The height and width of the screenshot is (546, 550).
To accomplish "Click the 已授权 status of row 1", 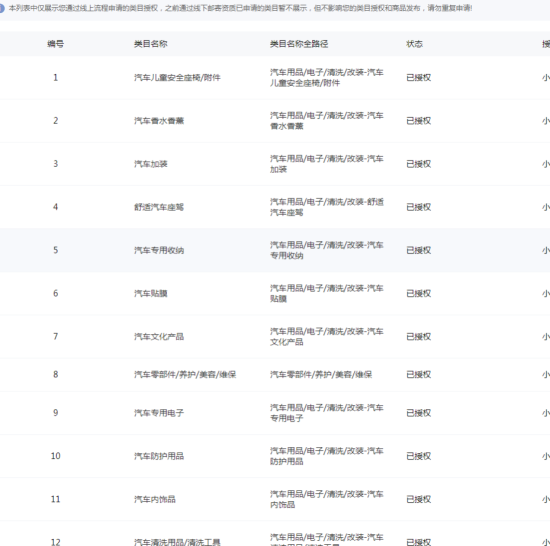I will pos(418,77).
